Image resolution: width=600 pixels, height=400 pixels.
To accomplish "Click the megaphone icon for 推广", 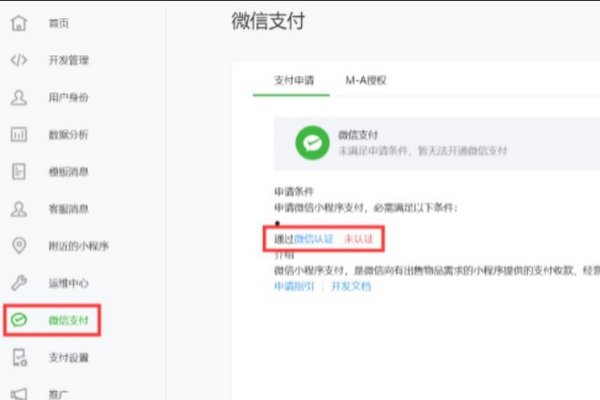I will tap(19, 394).
